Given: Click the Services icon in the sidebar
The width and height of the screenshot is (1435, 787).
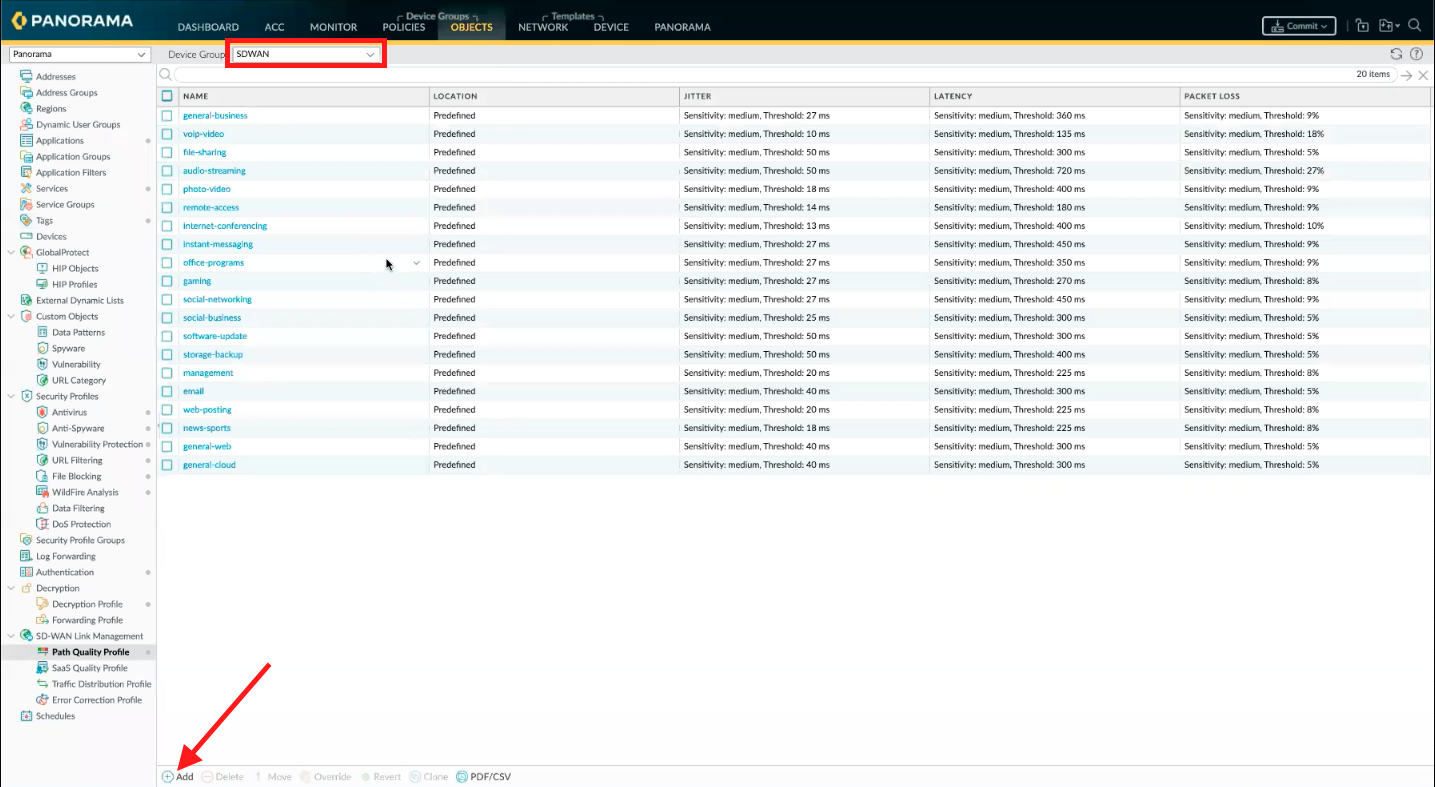Looking at the screenshot, I should 27,188.
